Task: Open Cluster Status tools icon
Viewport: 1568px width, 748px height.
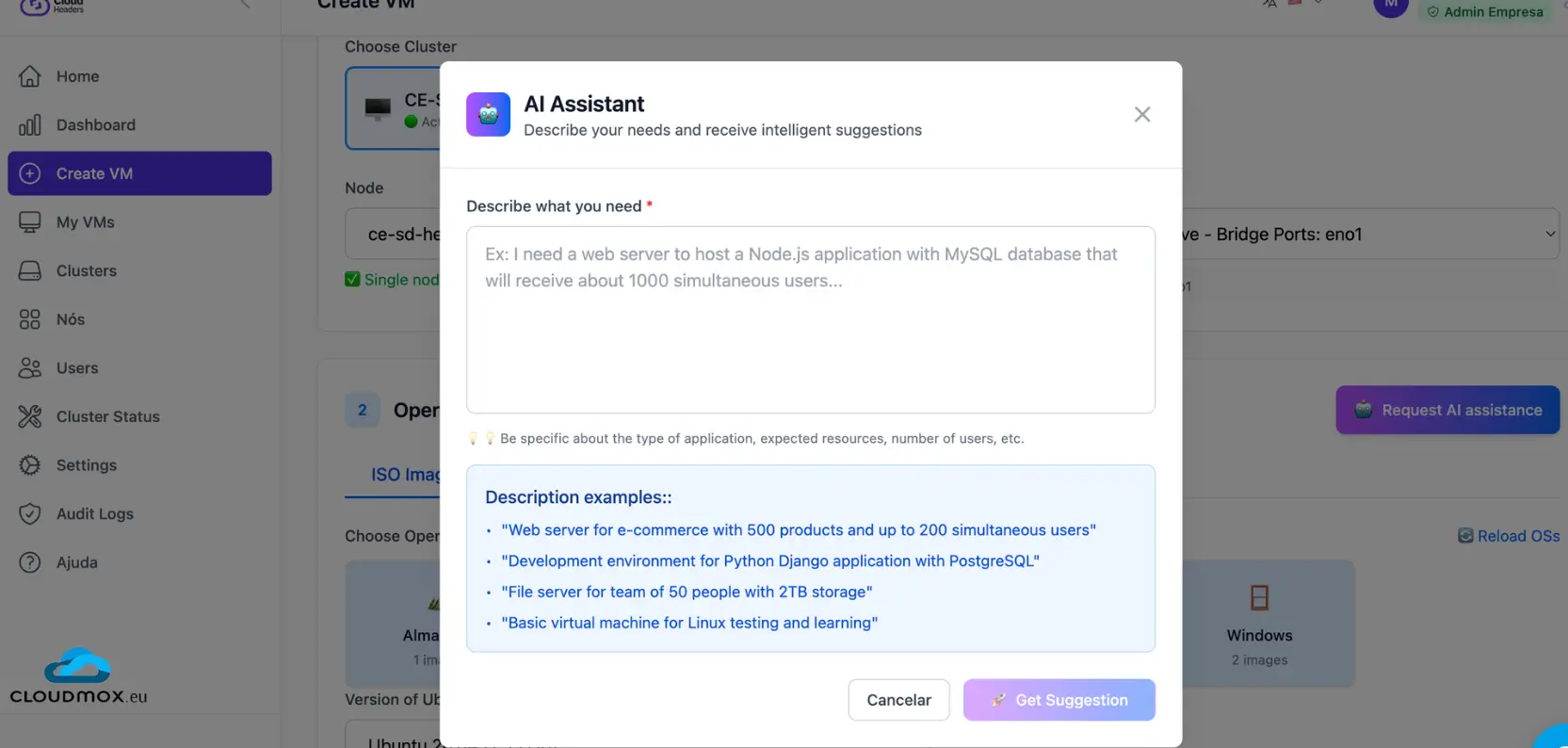Action: pyautogui.click(x=30, y=416)
